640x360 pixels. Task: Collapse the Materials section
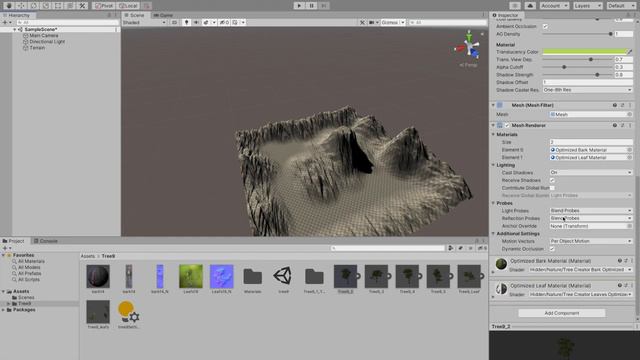click(493, 134)
